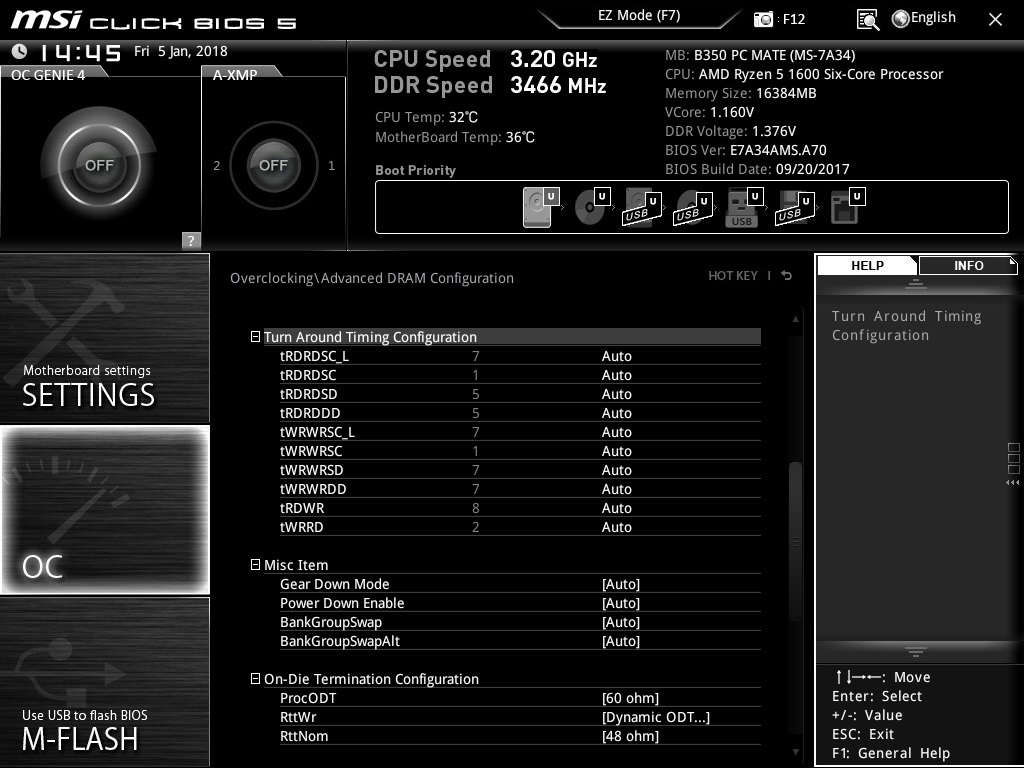The image size is (1024, 768).
Task: Switch to the HELP tab
Action: pyautogui.click(x=867, y=265)
